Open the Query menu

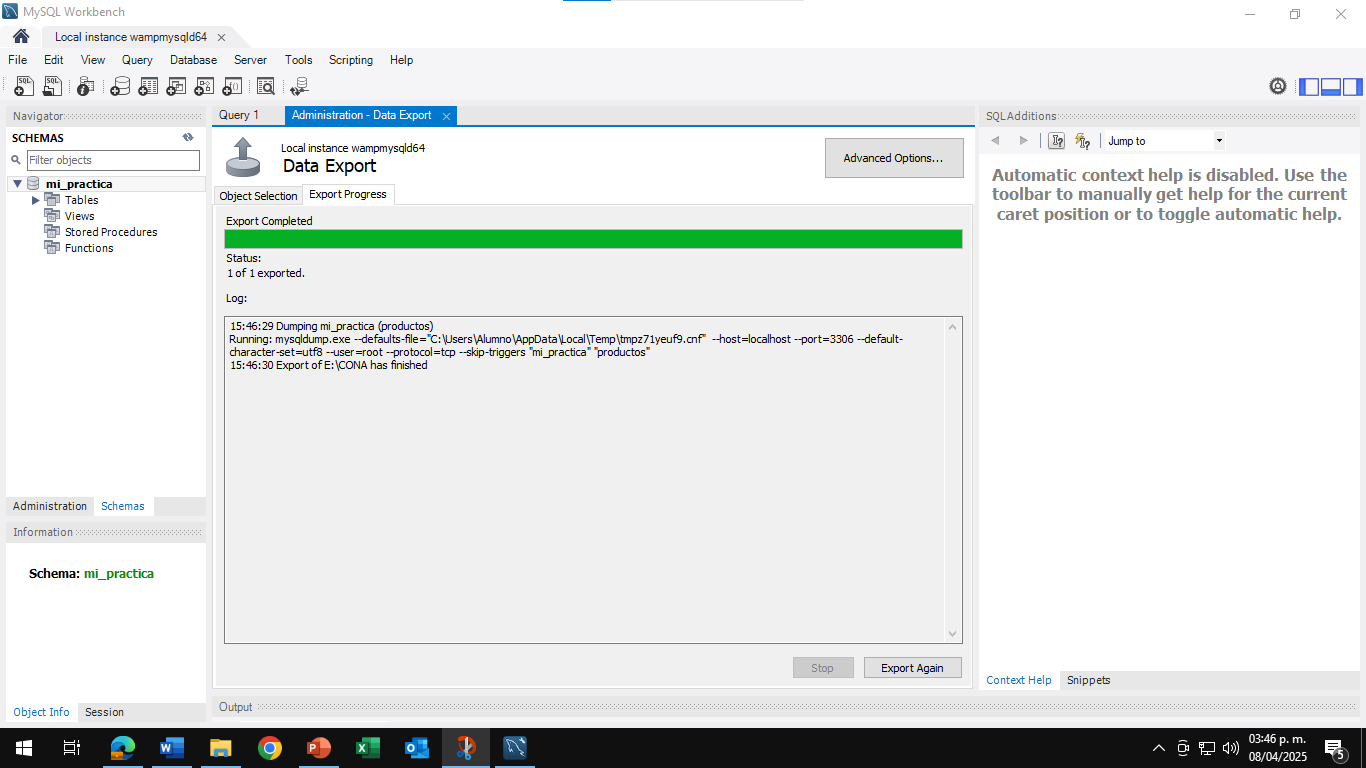(x=138, y=60)
